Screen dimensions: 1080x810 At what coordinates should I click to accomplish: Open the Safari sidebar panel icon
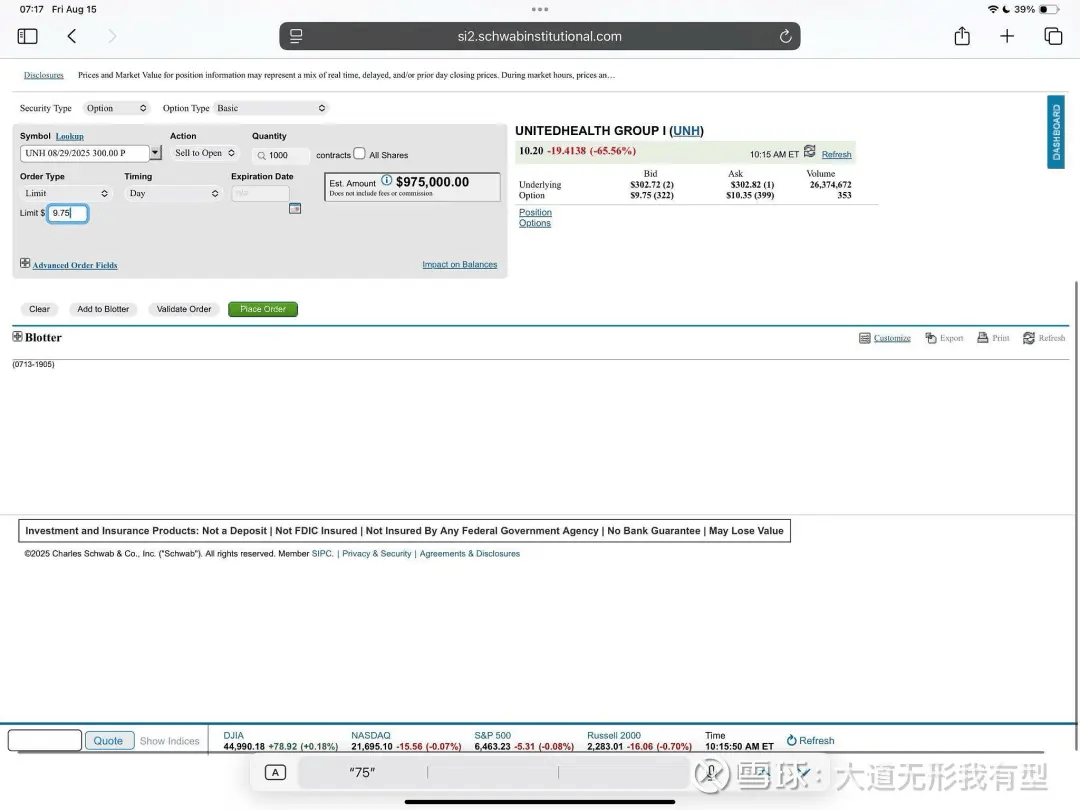point(27,36)
